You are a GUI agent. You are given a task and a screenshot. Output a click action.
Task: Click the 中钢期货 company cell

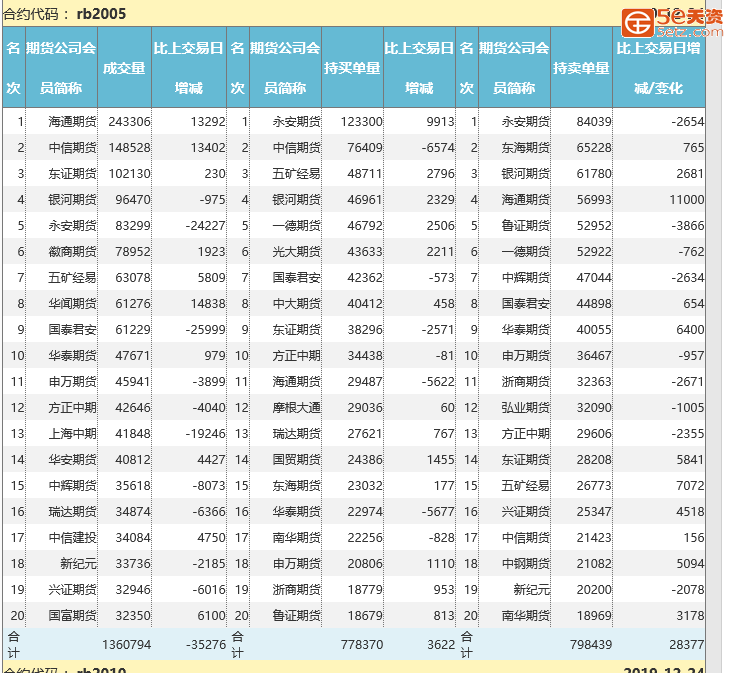click(x=525, y=564)
